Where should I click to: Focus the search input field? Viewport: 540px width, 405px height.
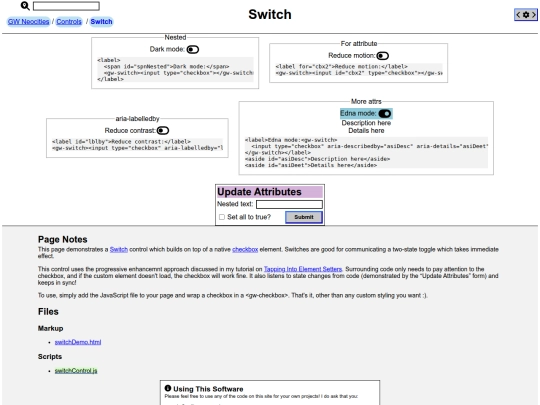point(66,6)
